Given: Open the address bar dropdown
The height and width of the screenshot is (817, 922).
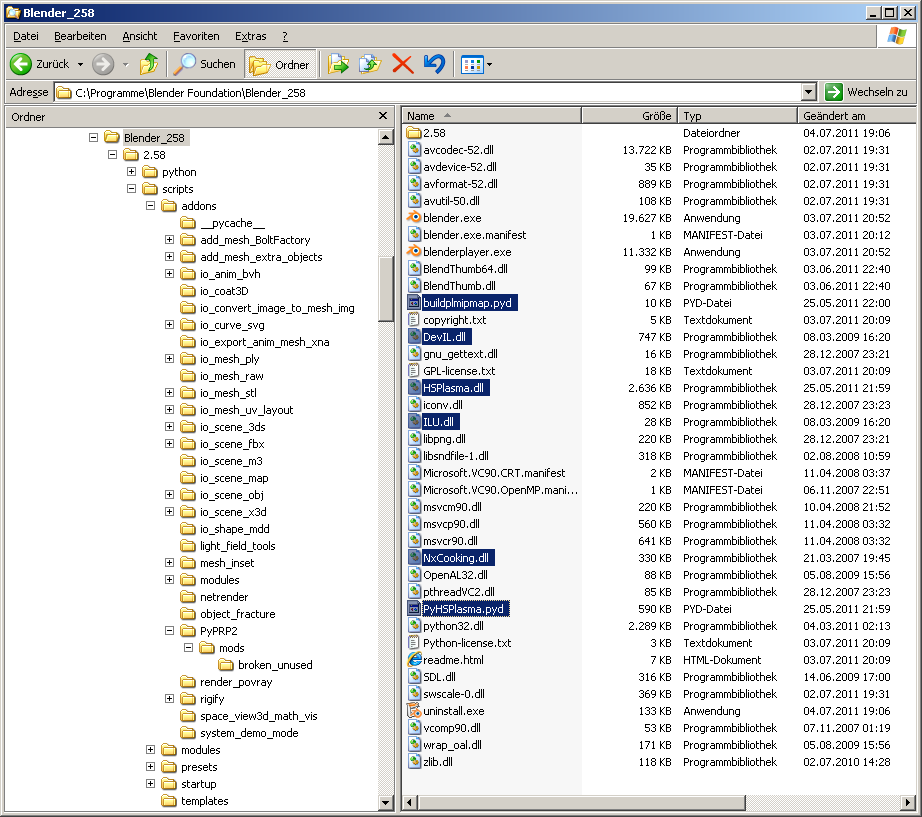Looking at the screenshot, I should pos(809,92).
